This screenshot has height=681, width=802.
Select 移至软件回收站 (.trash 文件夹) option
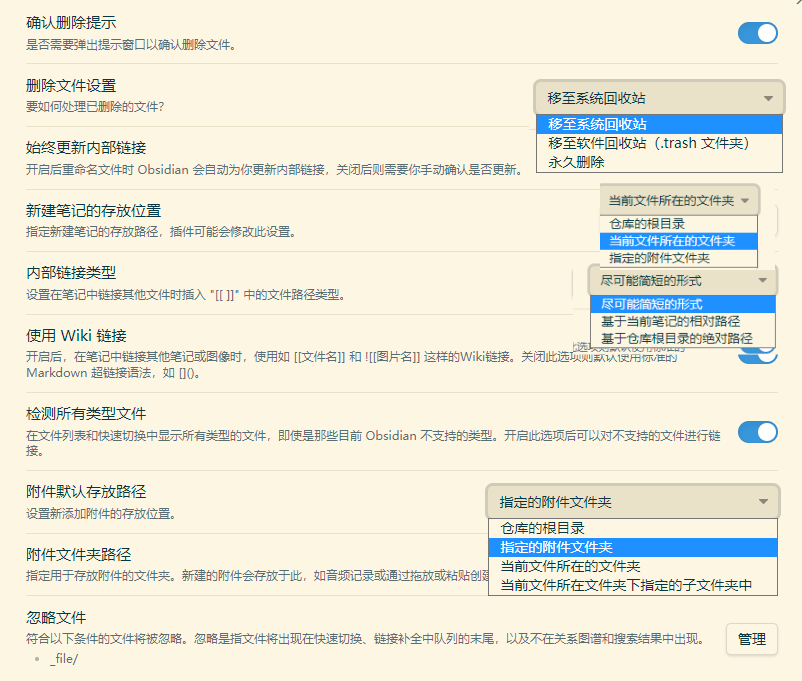click(x=649, y=143)
